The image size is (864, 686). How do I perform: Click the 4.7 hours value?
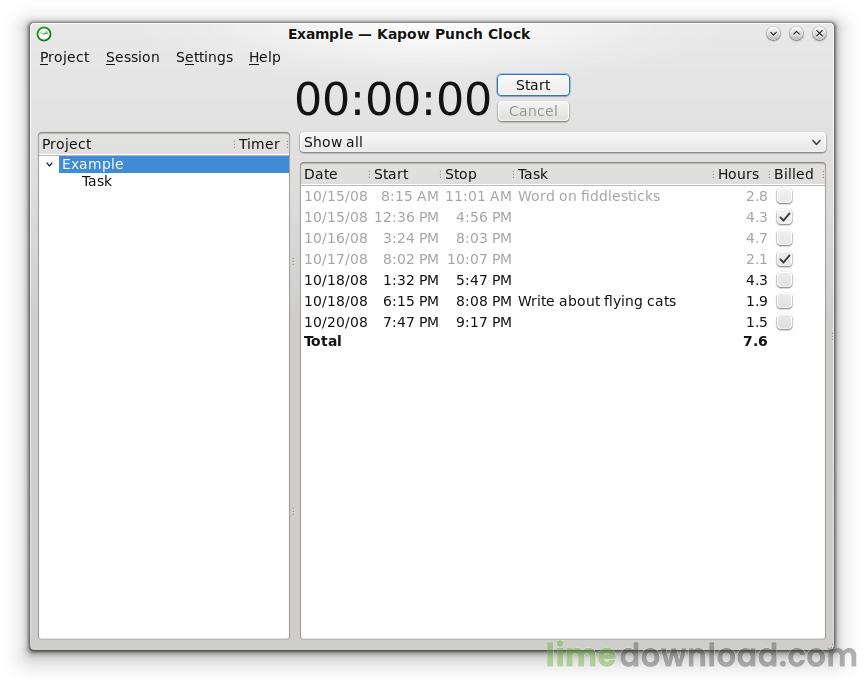pyautogui.click(x=757, y=239)
